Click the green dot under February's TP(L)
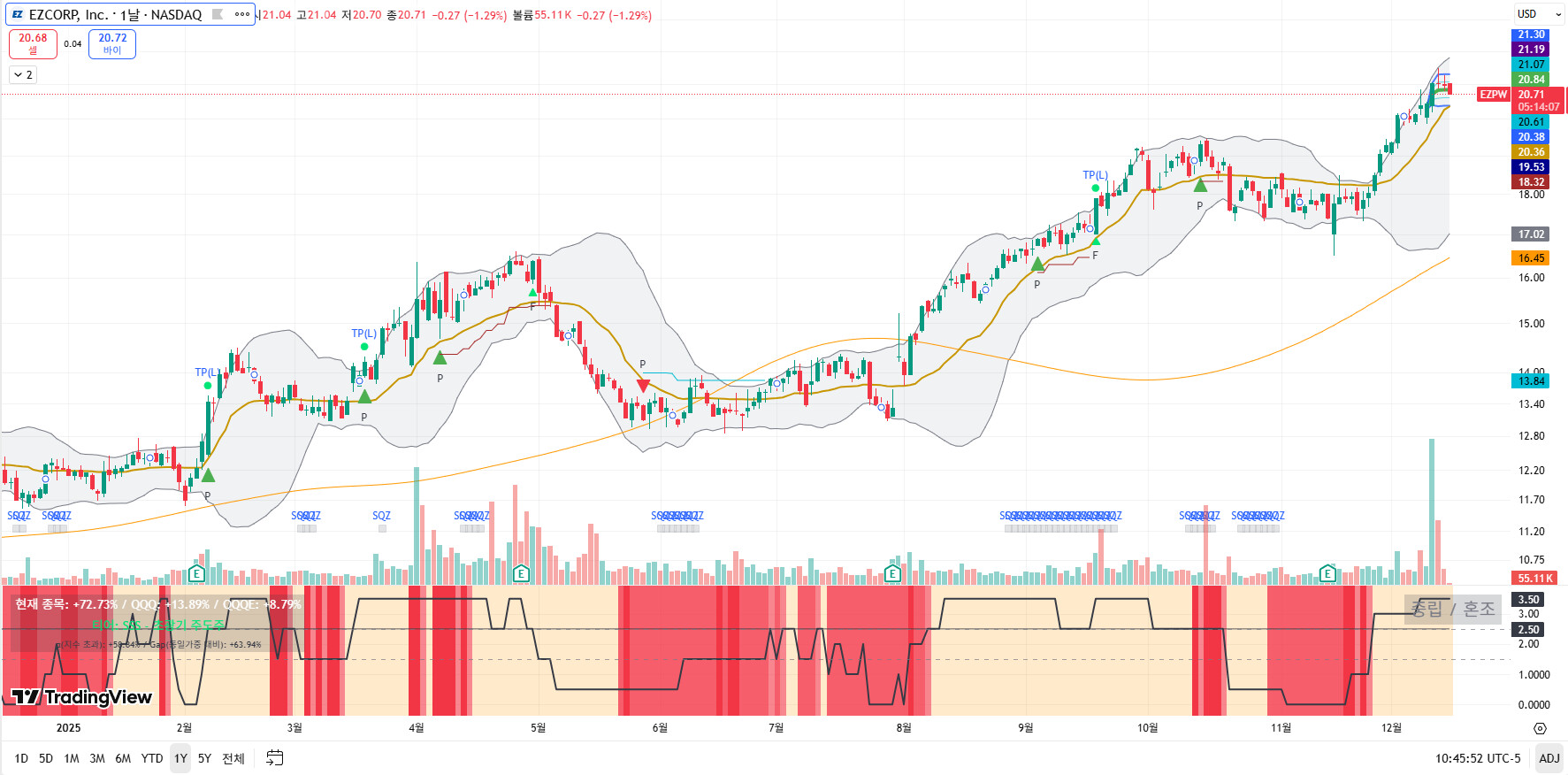This screenshot has width=1568, height=775. pos(208,386)
